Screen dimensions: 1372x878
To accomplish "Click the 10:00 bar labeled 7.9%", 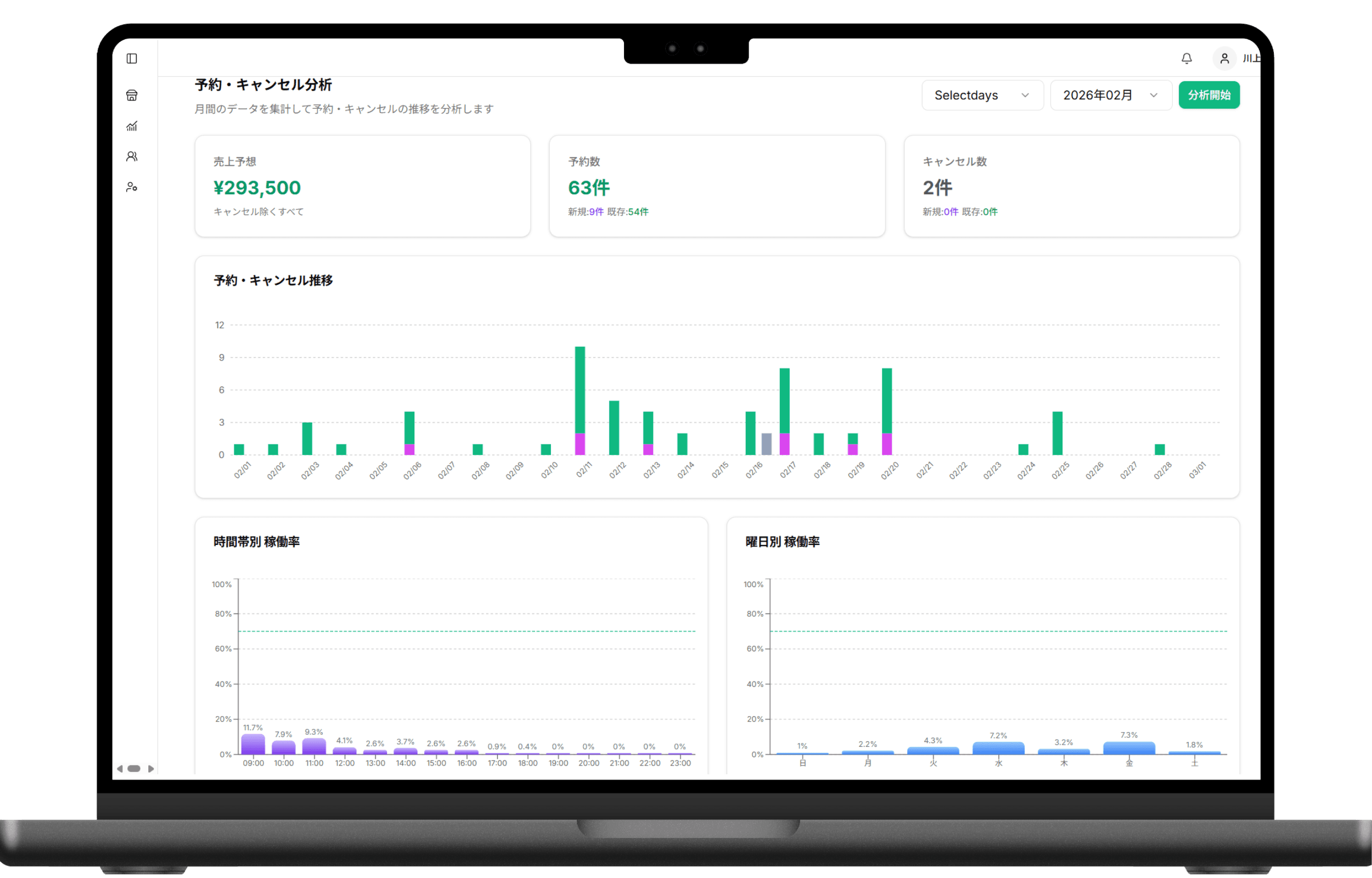I will pyautogui.click(x=283, y=747).
